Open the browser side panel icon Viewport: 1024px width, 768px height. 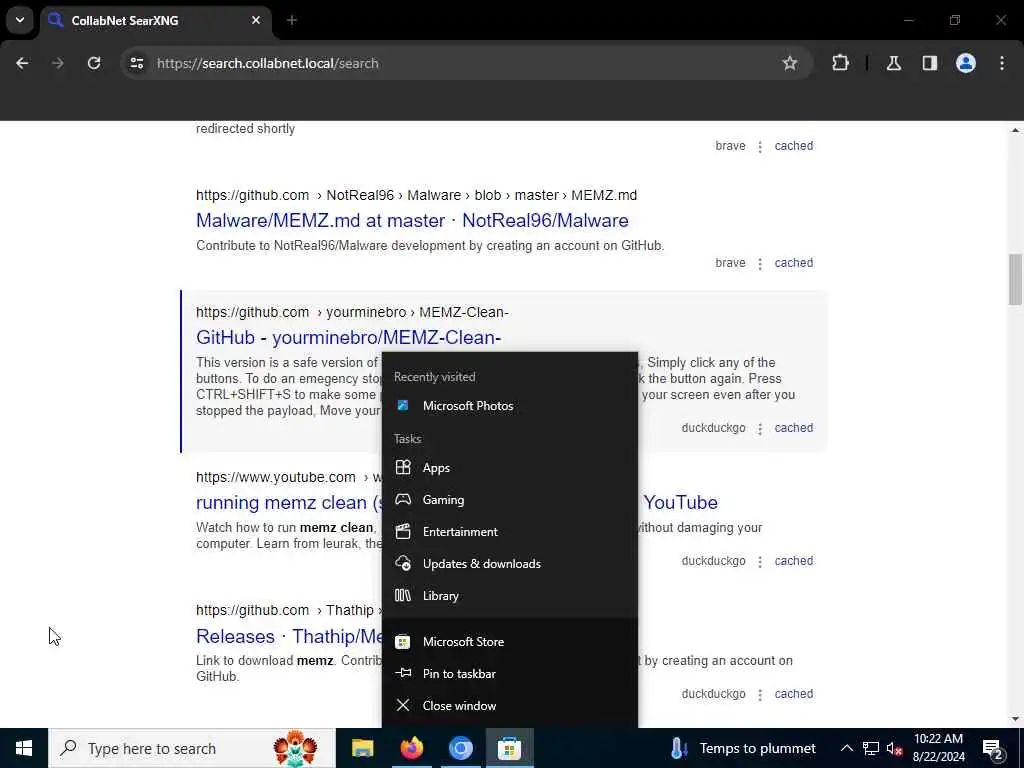tap(929, 63)
